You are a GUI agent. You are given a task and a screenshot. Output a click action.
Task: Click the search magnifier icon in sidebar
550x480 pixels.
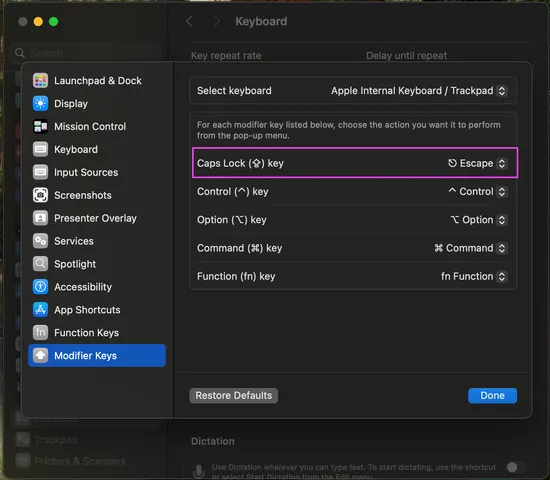(20, 53)
